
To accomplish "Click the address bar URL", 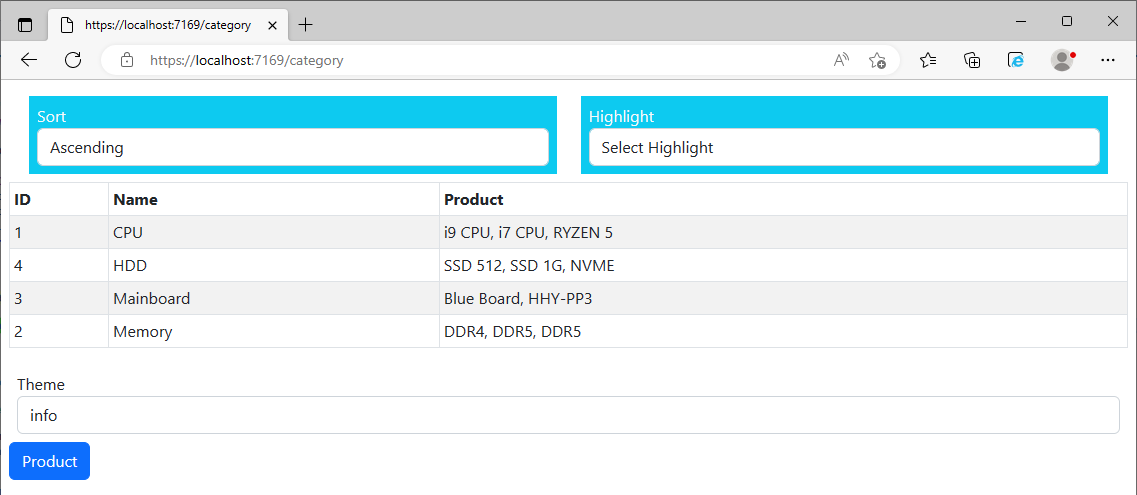I will [x=247, y=60].
